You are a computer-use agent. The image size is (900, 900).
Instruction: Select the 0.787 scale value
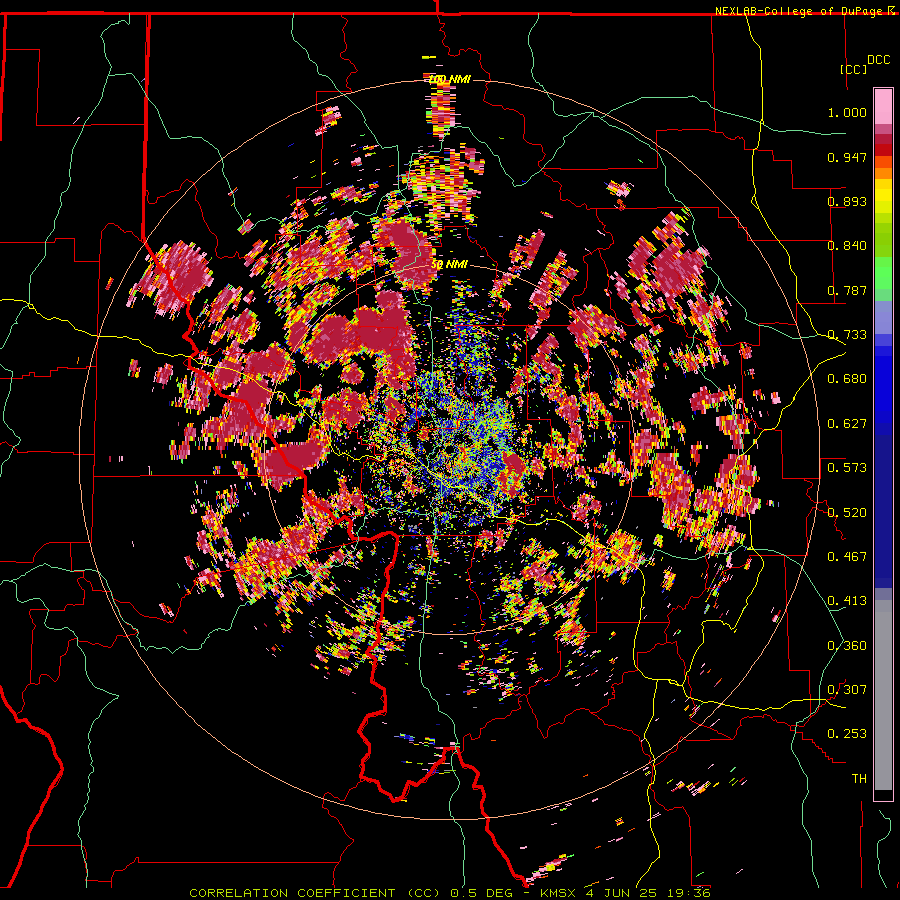pyautogui.click(x=847, y=290)
